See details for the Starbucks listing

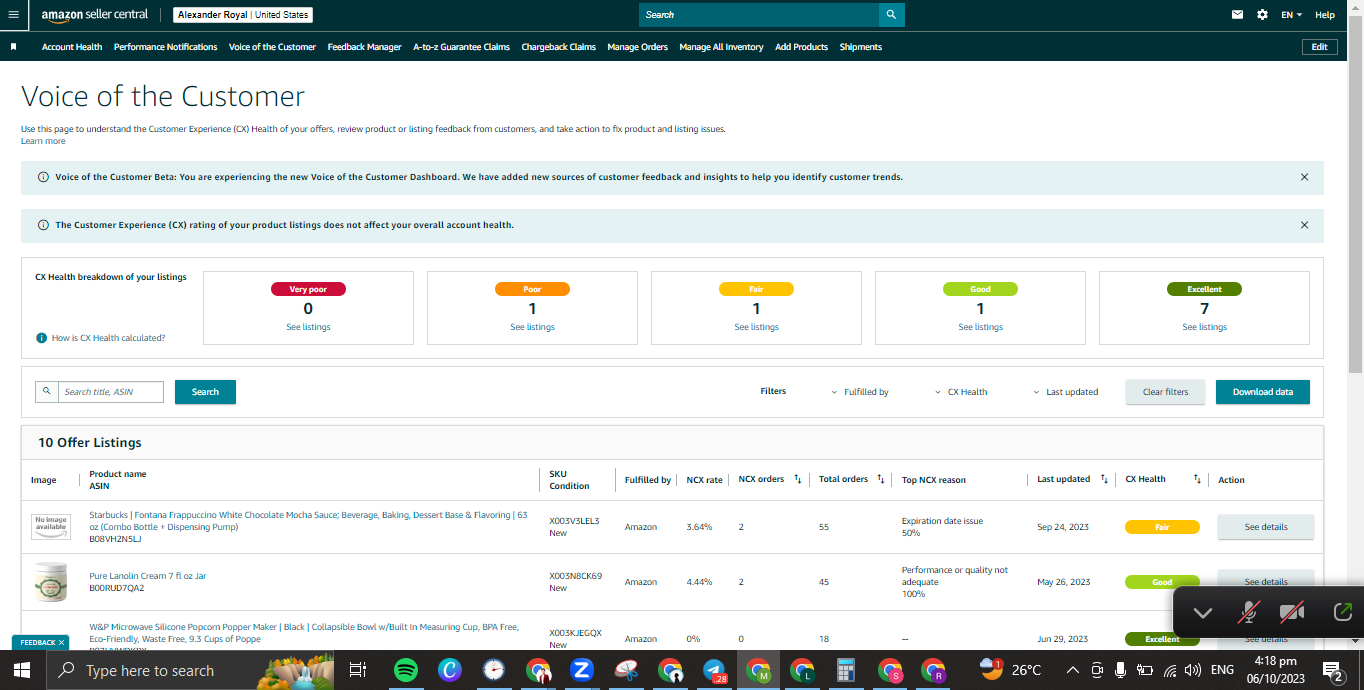[x=1265, y=527]
